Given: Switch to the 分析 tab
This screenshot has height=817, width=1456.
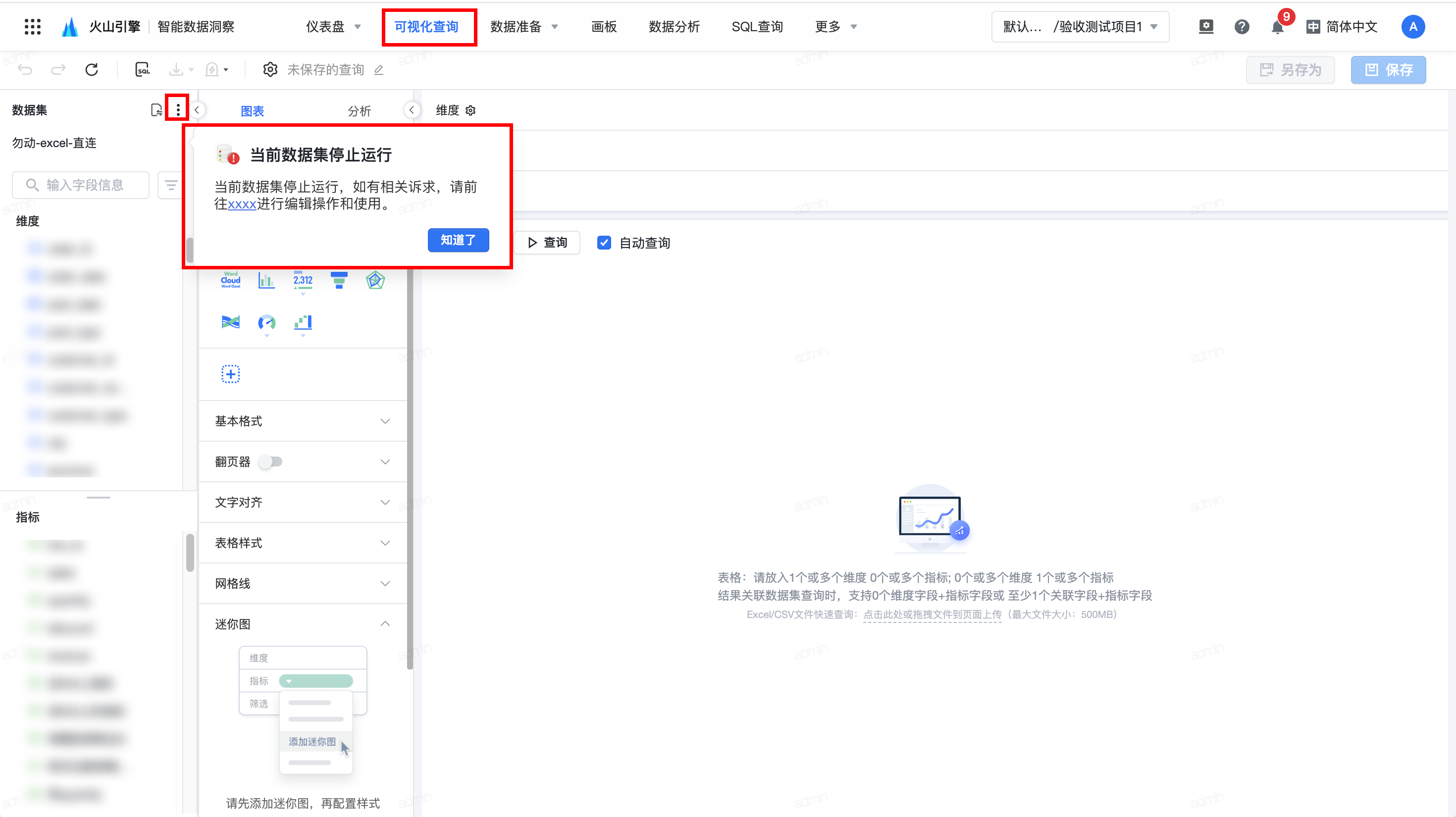Looking at the screenshot, I should coord(359,111).
